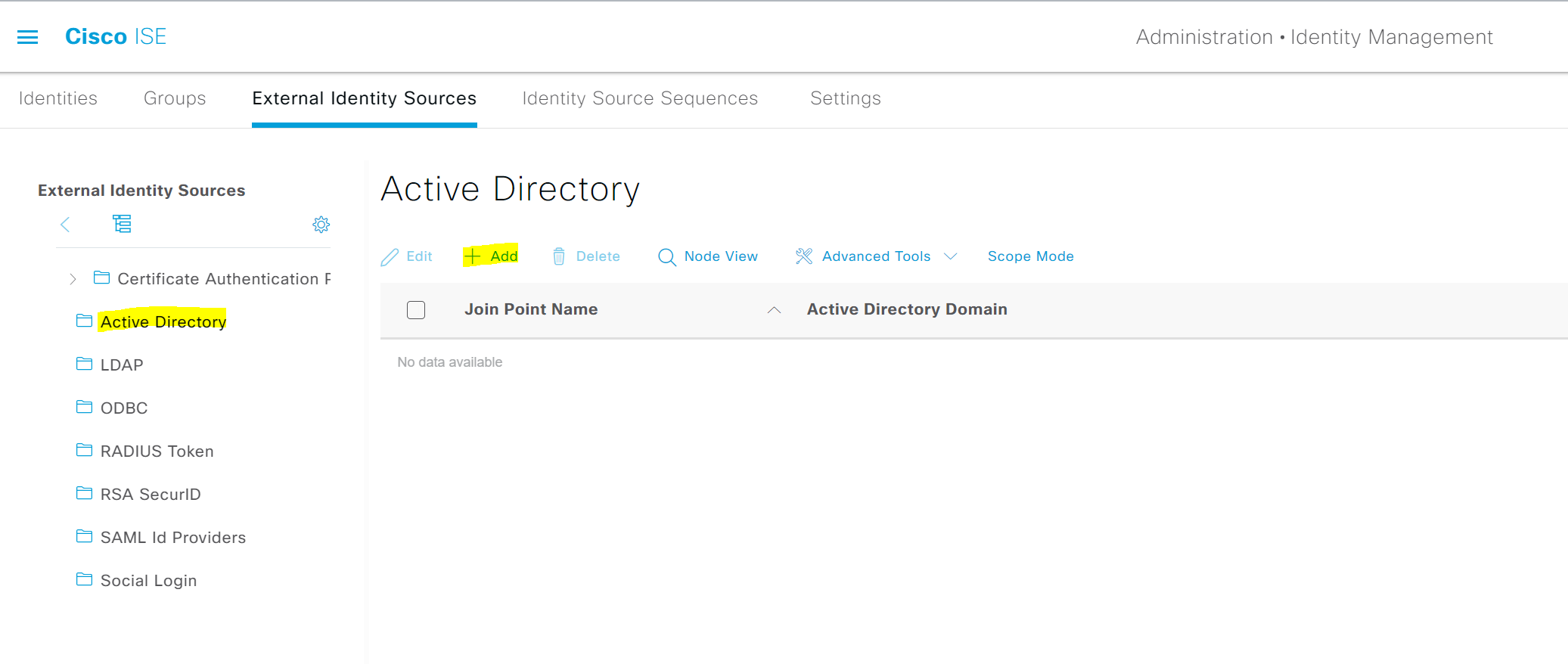Switch to the Identities tab
The image size is (1568, 664).
pyautogui.click(x=58, y=98)
